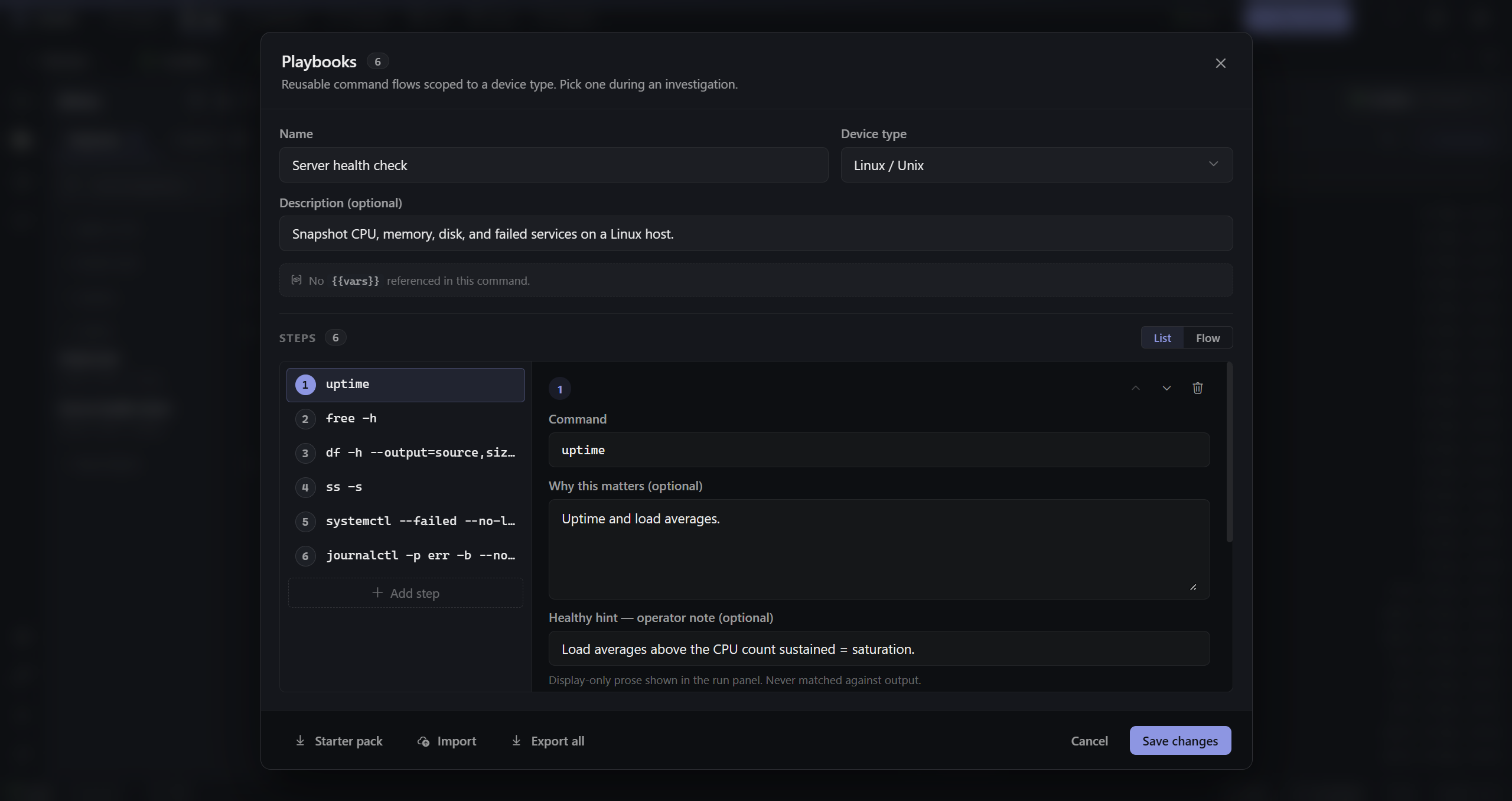
Task: Click the Command field containing uptime
Action: (x=879, y=450)
